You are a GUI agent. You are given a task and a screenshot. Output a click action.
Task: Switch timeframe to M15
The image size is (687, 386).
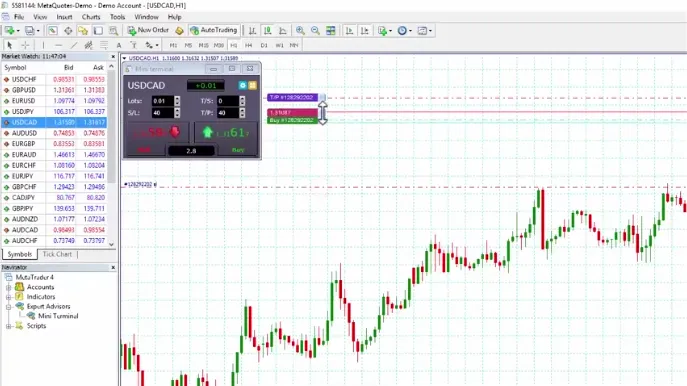203,45
